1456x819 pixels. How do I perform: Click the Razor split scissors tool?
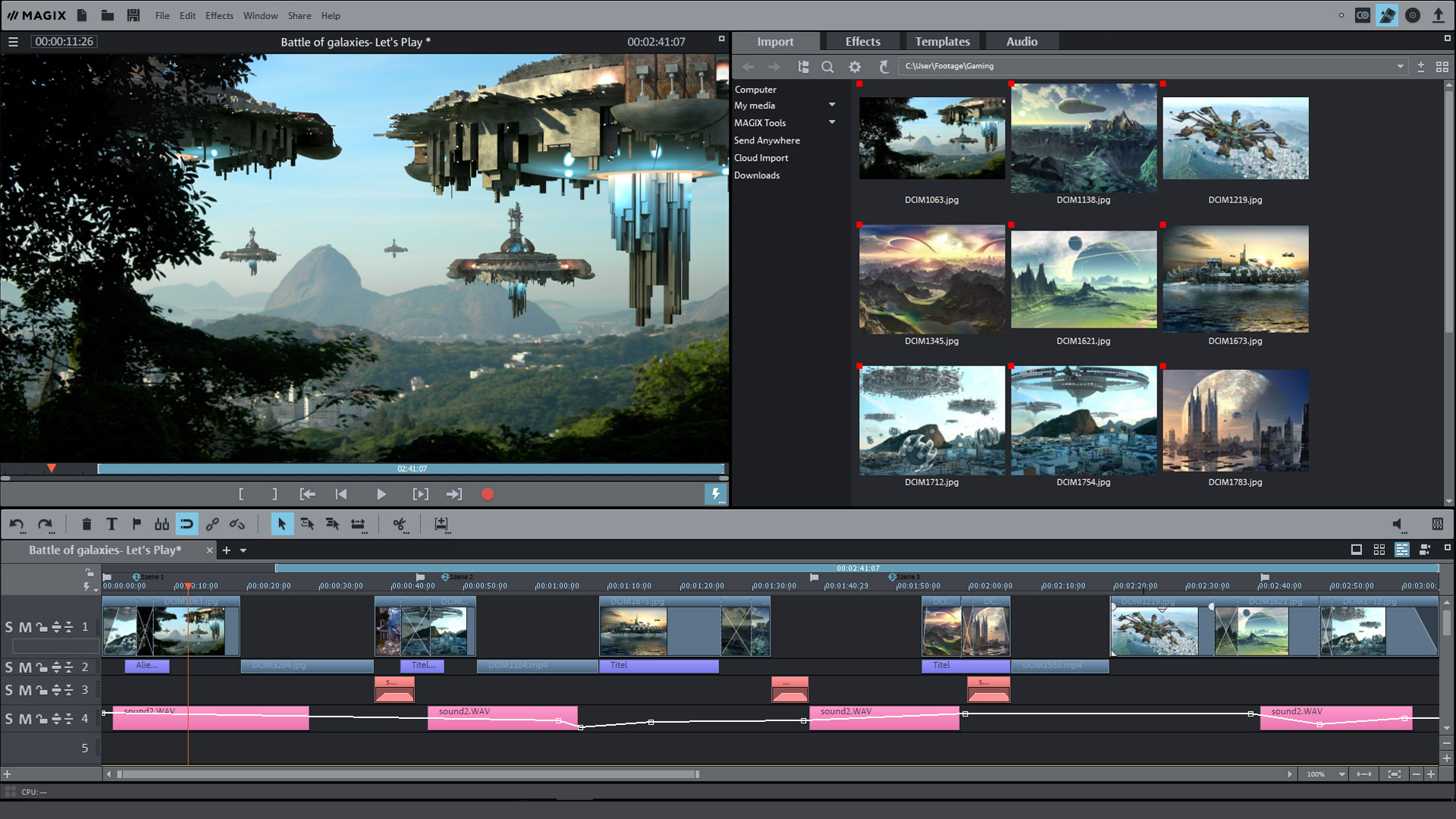click(x=400, y=524)
